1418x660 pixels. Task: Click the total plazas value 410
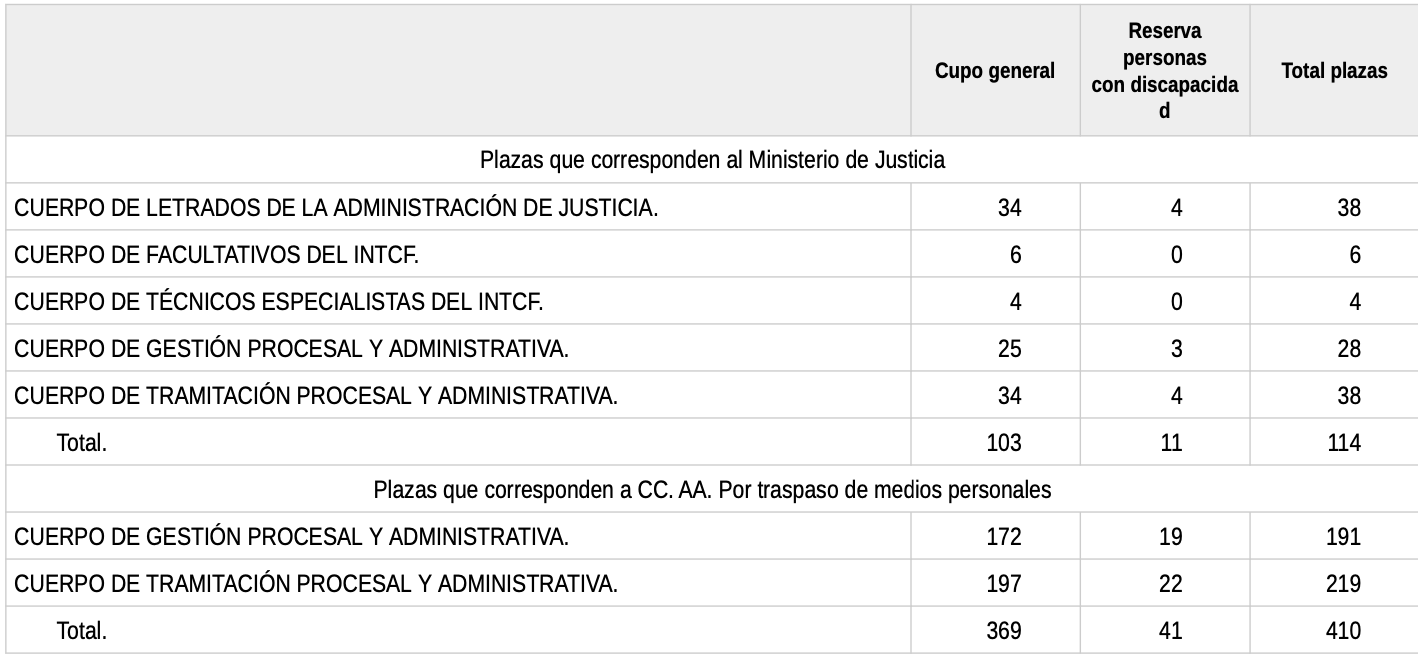(1343, 631)
